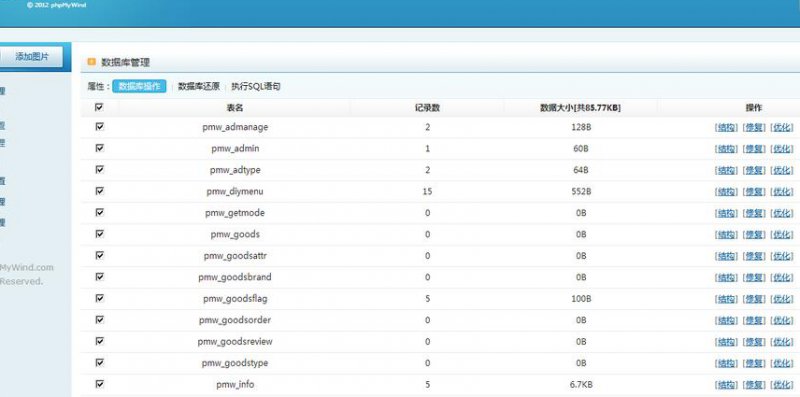
Task: Open 结构 link for pmw_diymenu
Action: [x=727, y=192]
